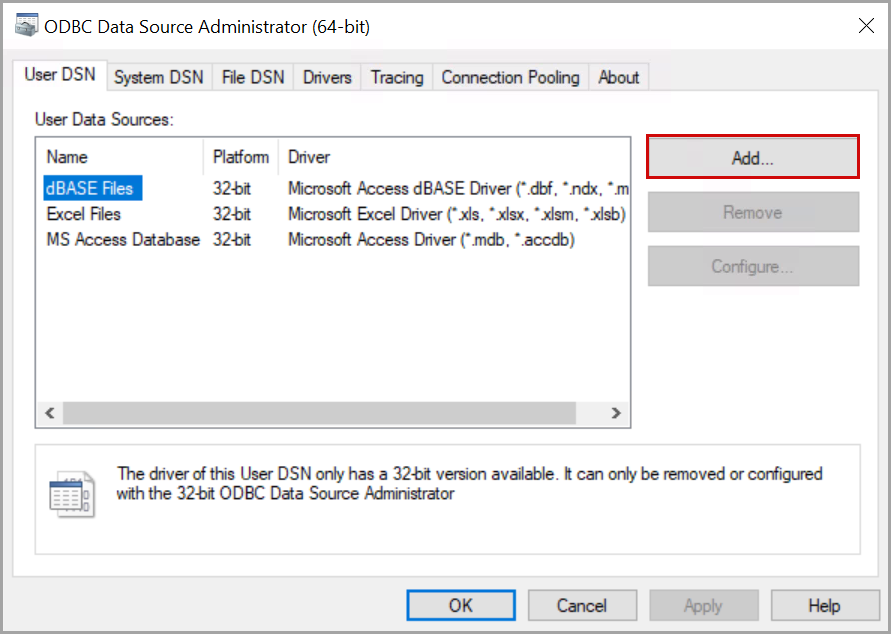Click the Add... button
This screenshot has height=634, width=891.
click(752, 158)
